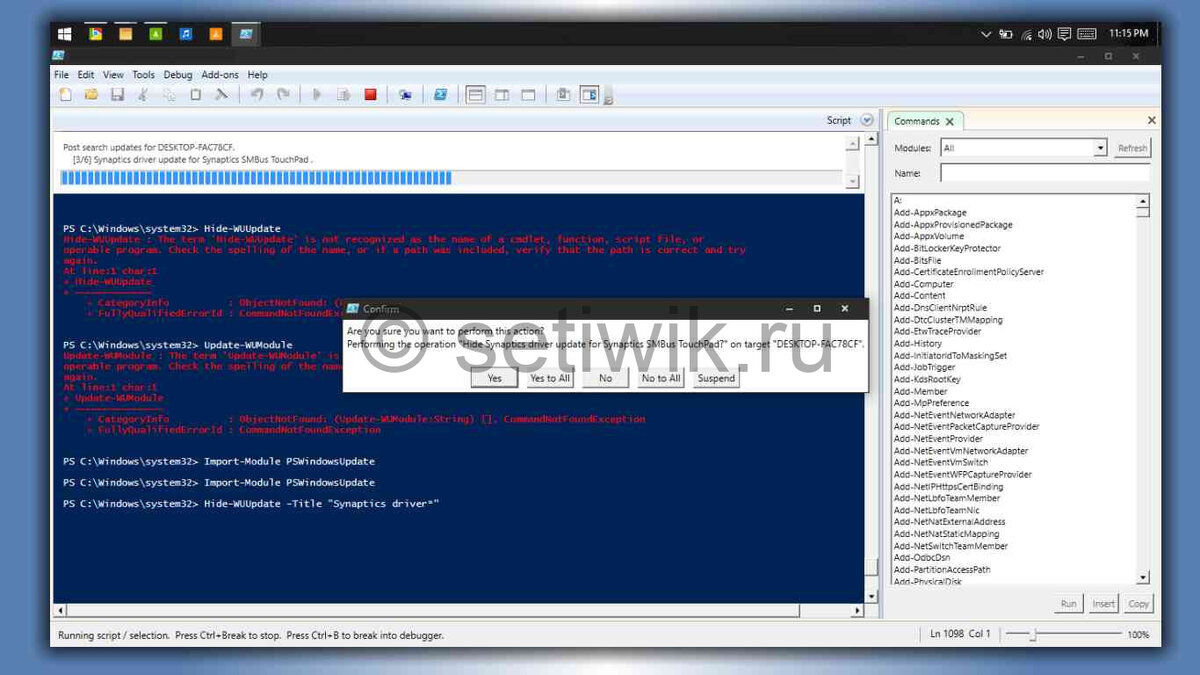Viewport: 1200px width, 675px height.
Task: Redo the last edit
Action: pos(285,94)
